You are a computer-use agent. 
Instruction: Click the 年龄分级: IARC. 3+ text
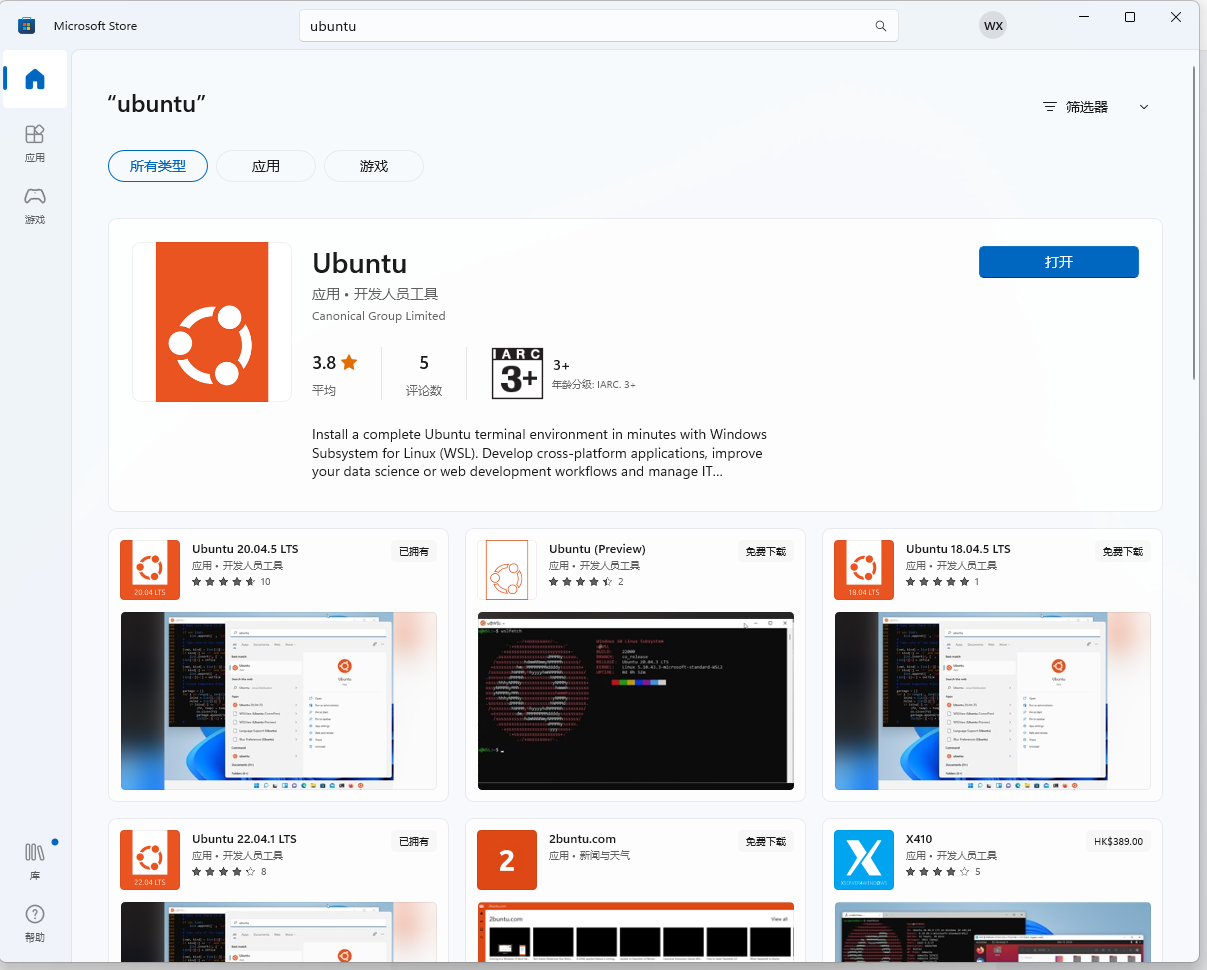(594, 384)
